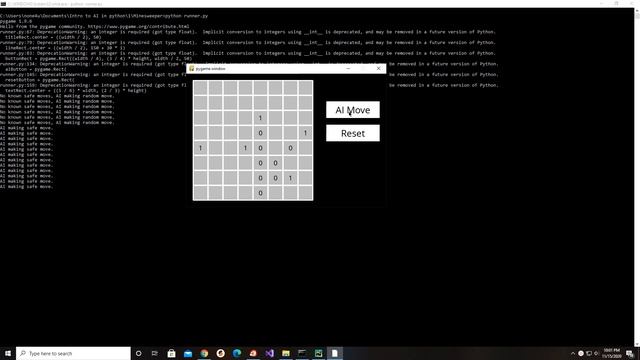Open the network icon in the system tray
640x360 pixels.
[x=589, y=353]
